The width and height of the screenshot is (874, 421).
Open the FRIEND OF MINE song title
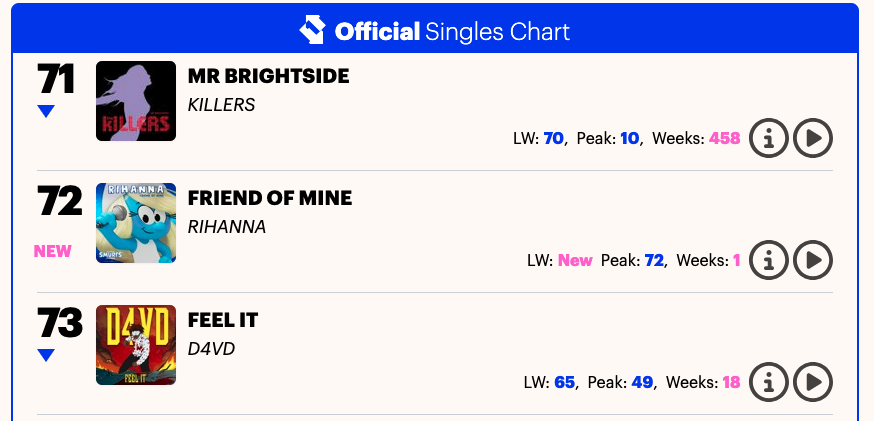pos(270,198)
